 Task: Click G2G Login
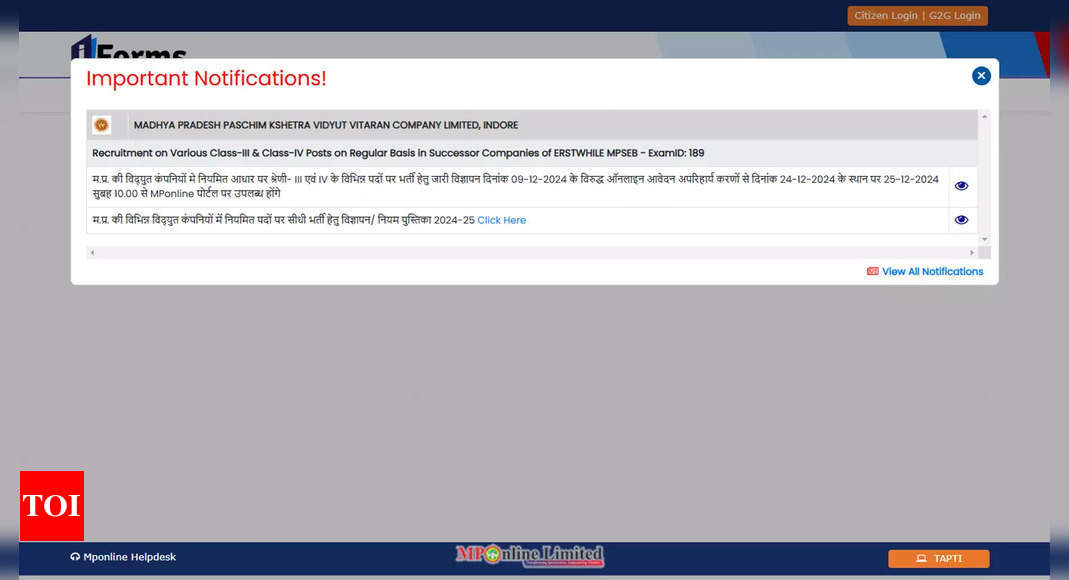pos(954,16)
